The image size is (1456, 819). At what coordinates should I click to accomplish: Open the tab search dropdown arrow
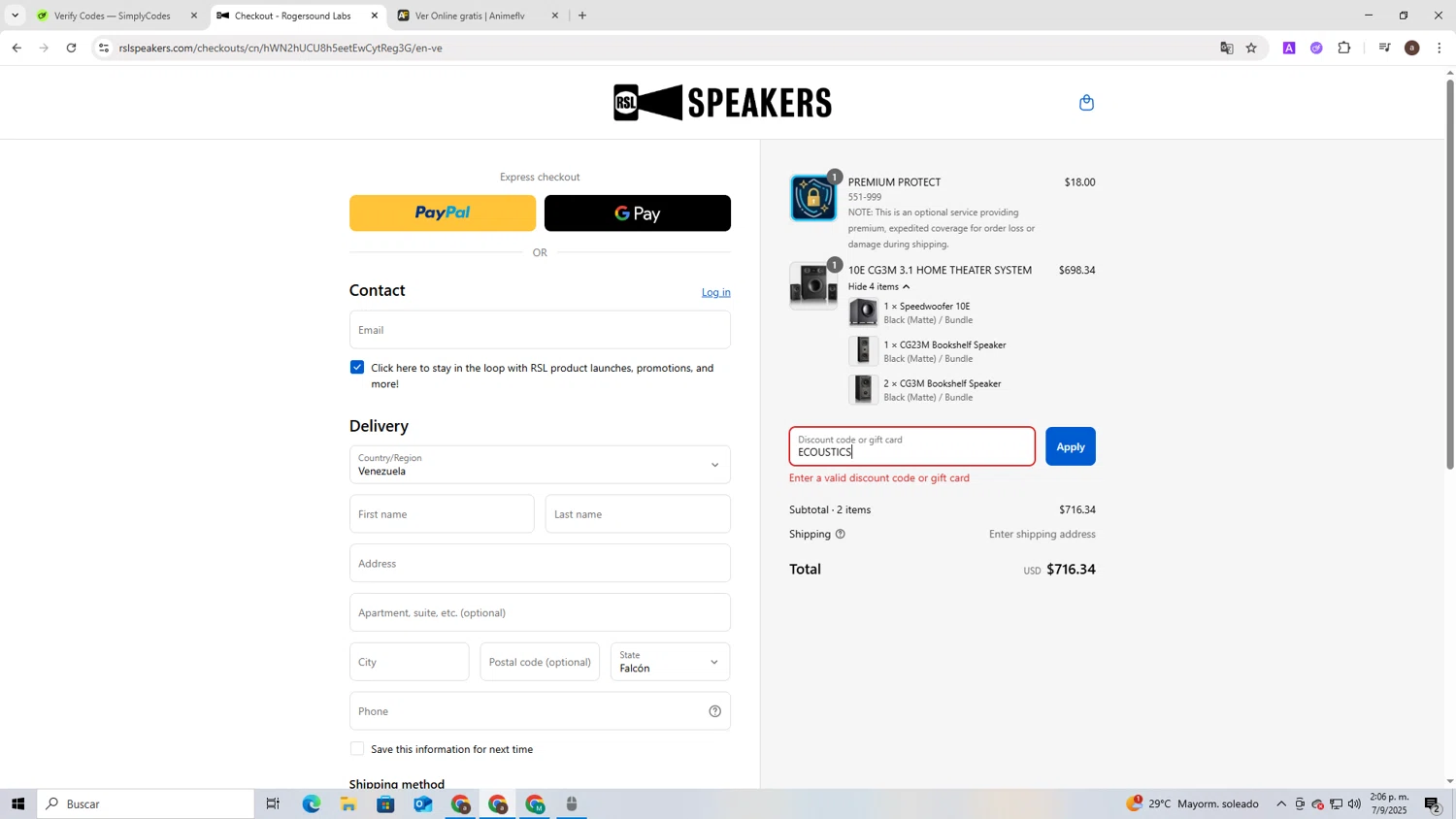coord(15,16)
